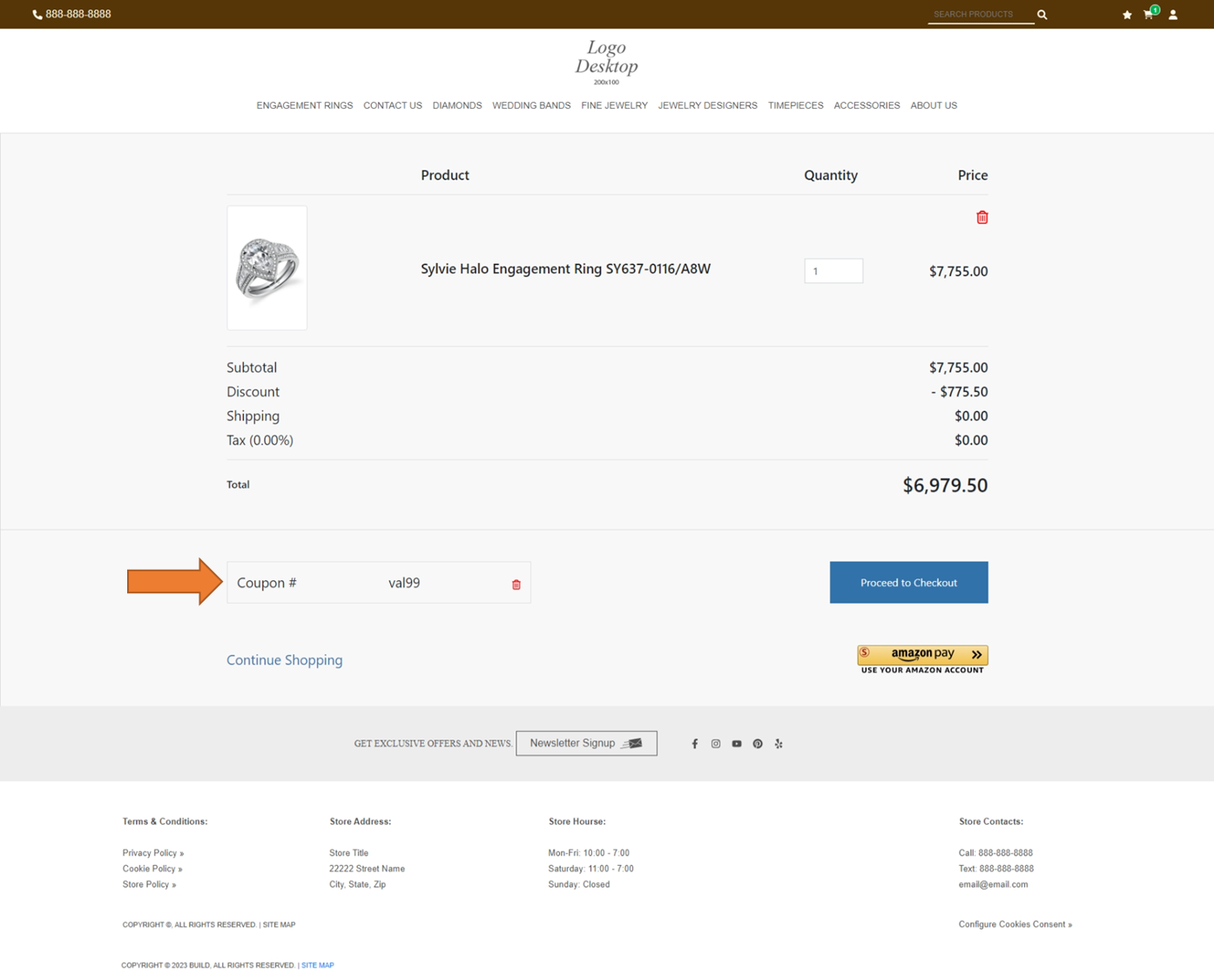Go to the Timepieces menu item
Screen dimensions: 1214x980
coord(795,105)
